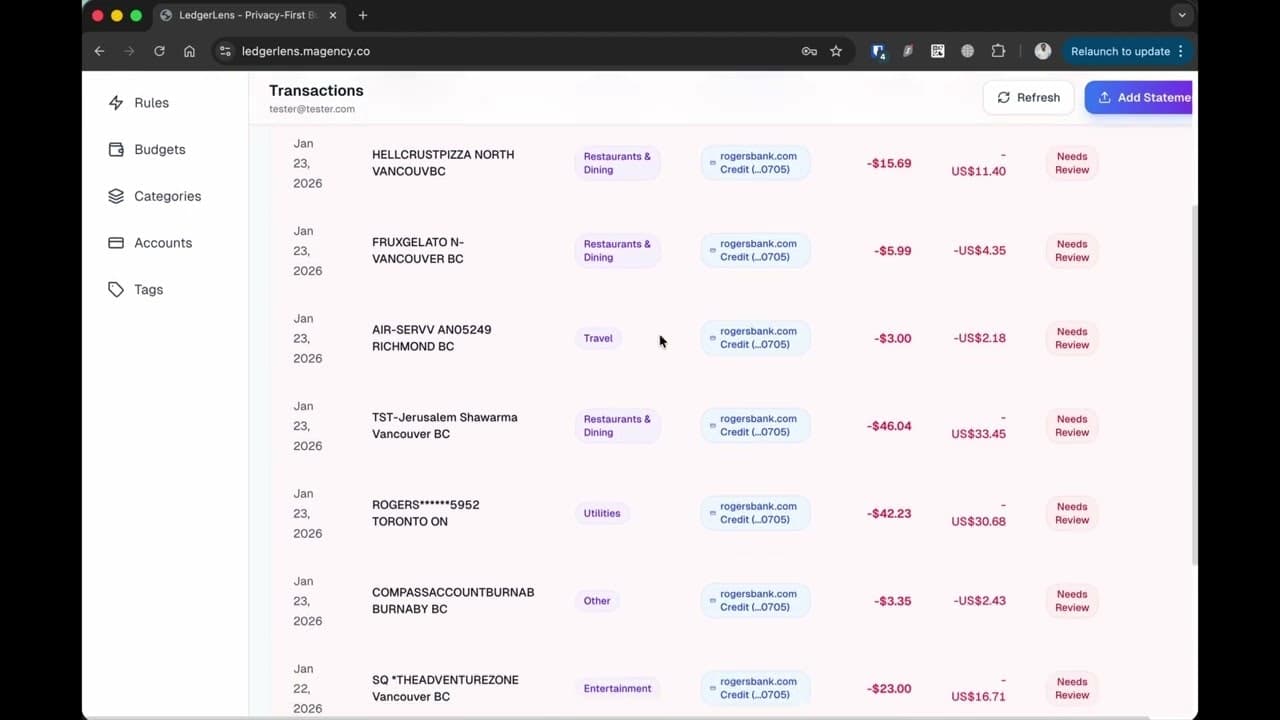Image resolution: width=1280 pixels, height=720 pixels.
Task: Open the Tags section
Action: pyautogui.click(x=148, y=289)
